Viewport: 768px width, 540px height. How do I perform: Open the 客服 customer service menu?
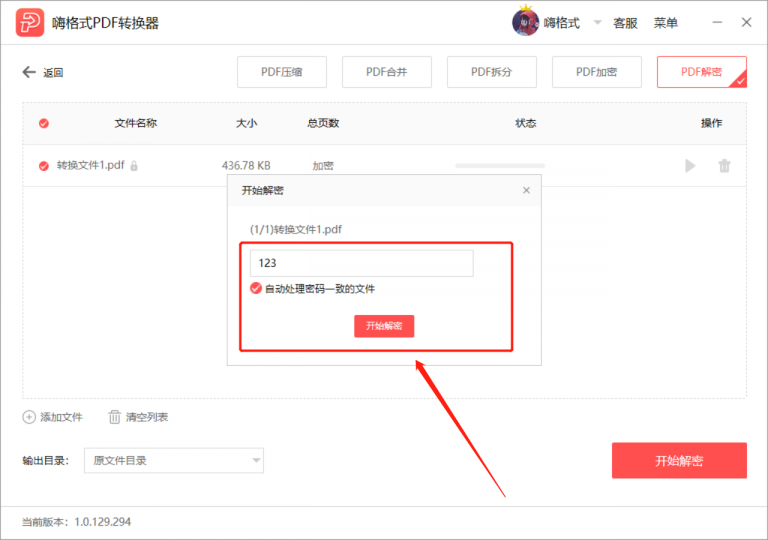[x=625, y=23]
